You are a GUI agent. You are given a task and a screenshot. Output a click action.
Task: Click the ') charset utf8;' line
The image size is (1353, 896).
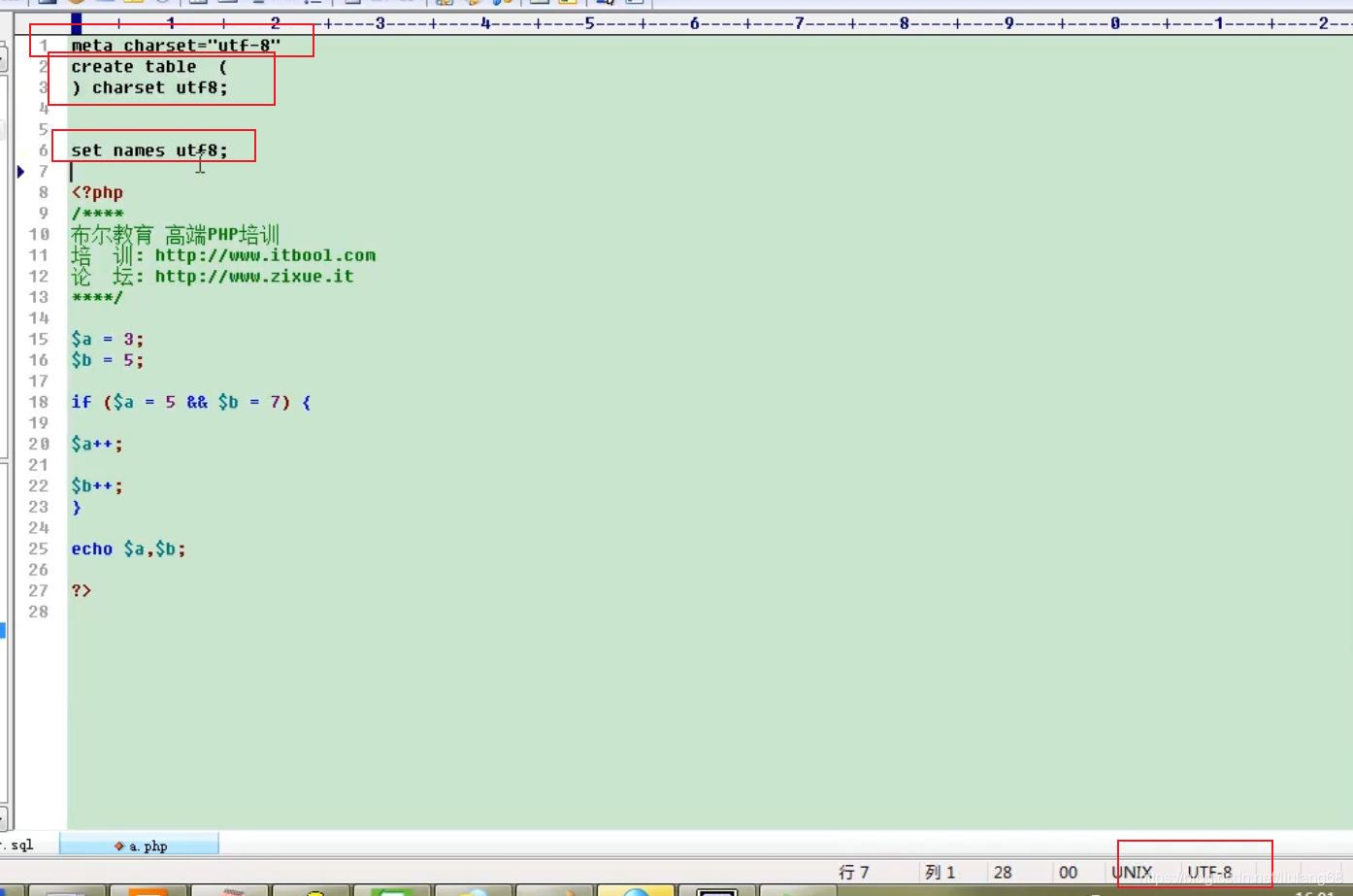[149, 87]
